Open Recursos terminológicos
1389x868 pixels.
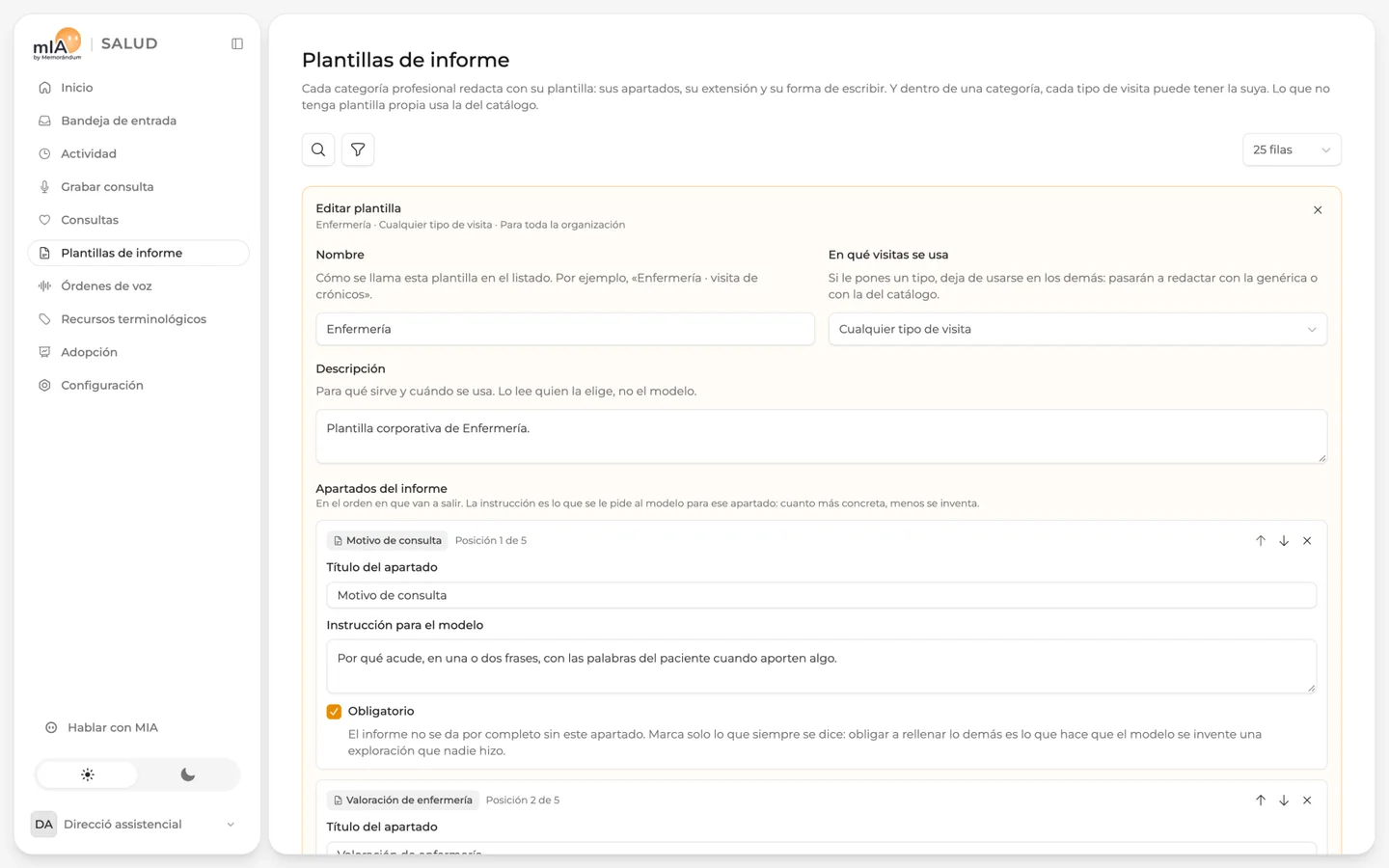(x=138, y=319)
